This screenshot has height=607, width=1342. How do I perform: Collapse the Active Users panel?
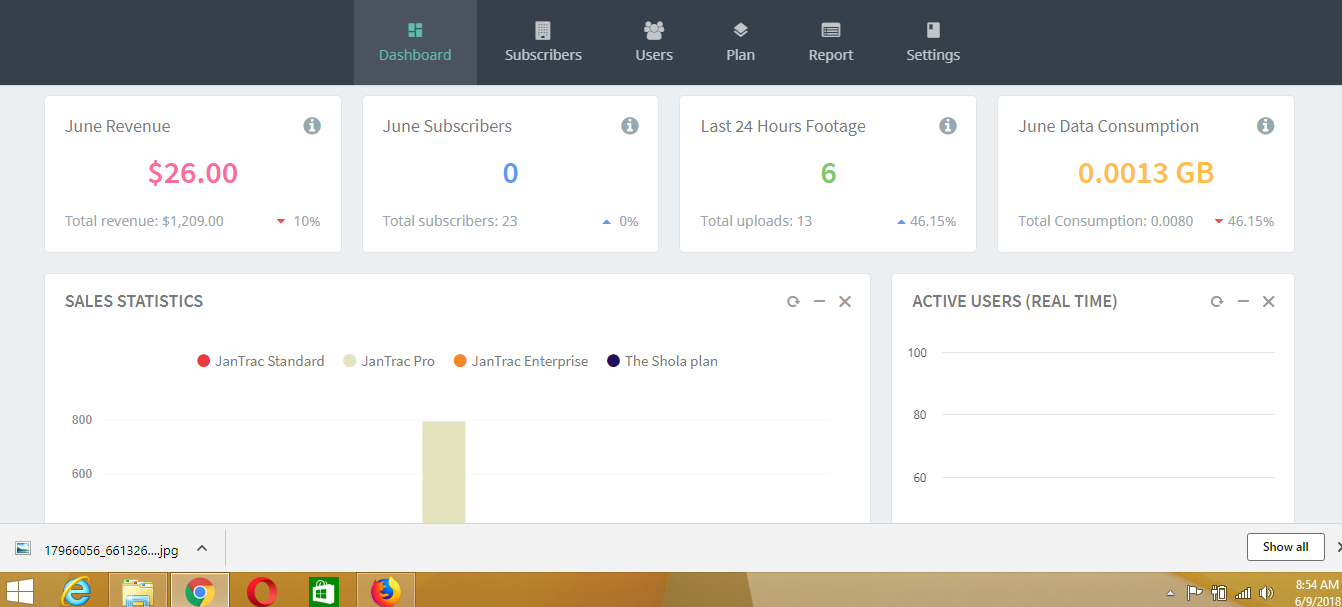point(1243,302)
